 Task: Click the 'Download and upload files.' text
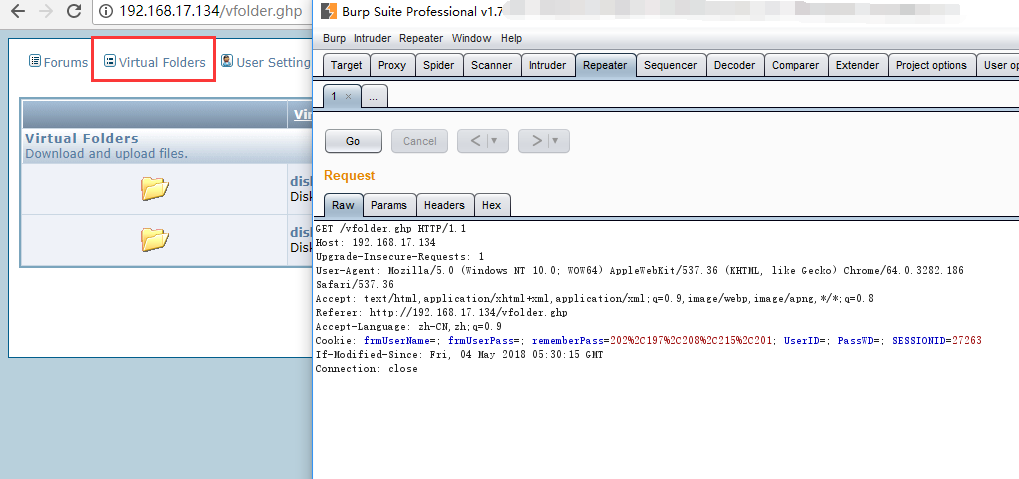point(106,154)
